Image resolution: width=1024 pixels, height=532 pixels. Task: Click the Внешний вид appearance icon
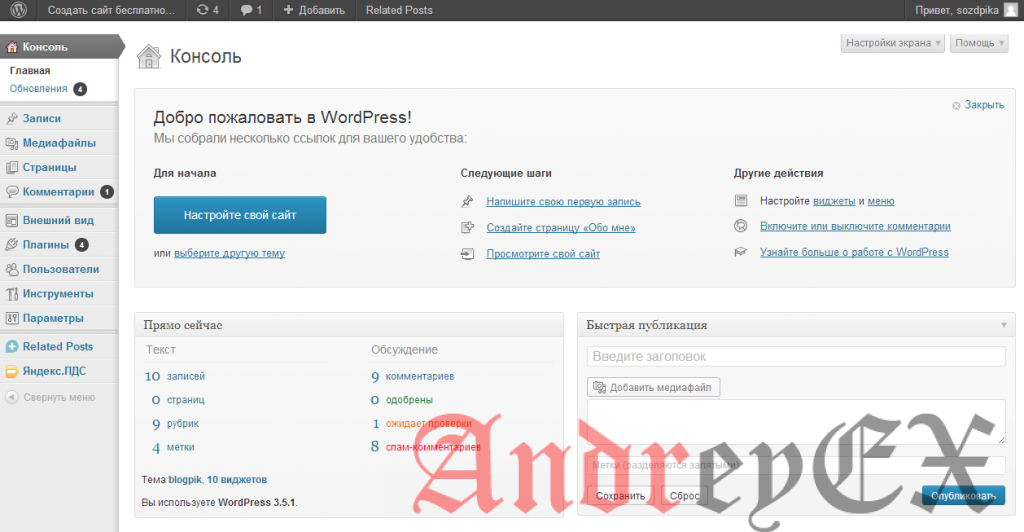point(12,220)
